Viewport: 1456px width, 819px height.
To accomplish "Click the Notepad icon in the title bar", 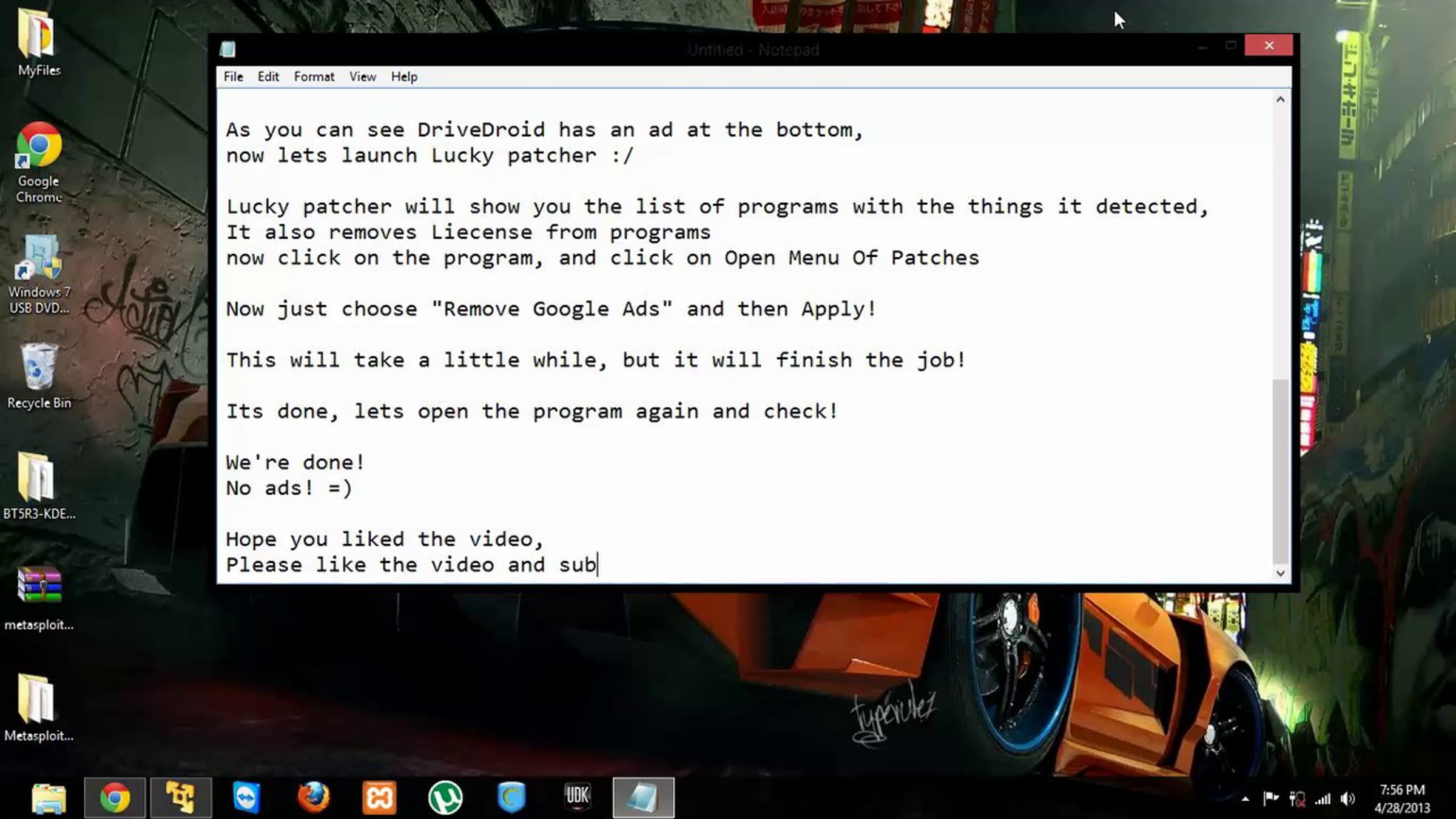I will coord(228,49).
